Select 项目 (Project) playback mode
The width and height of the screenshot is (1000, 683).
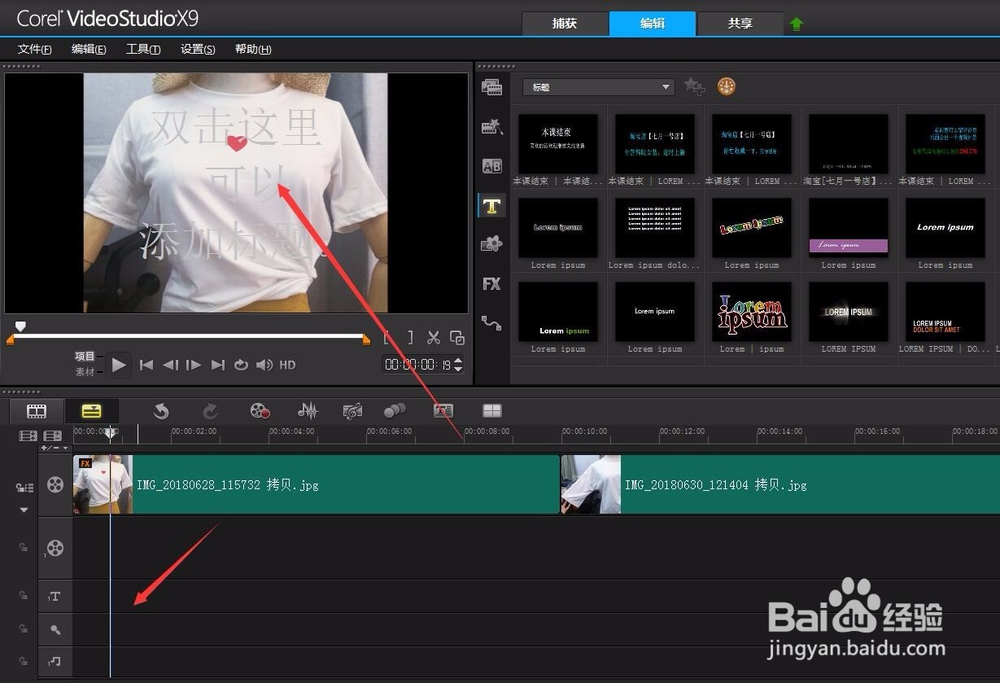(85, 356)
